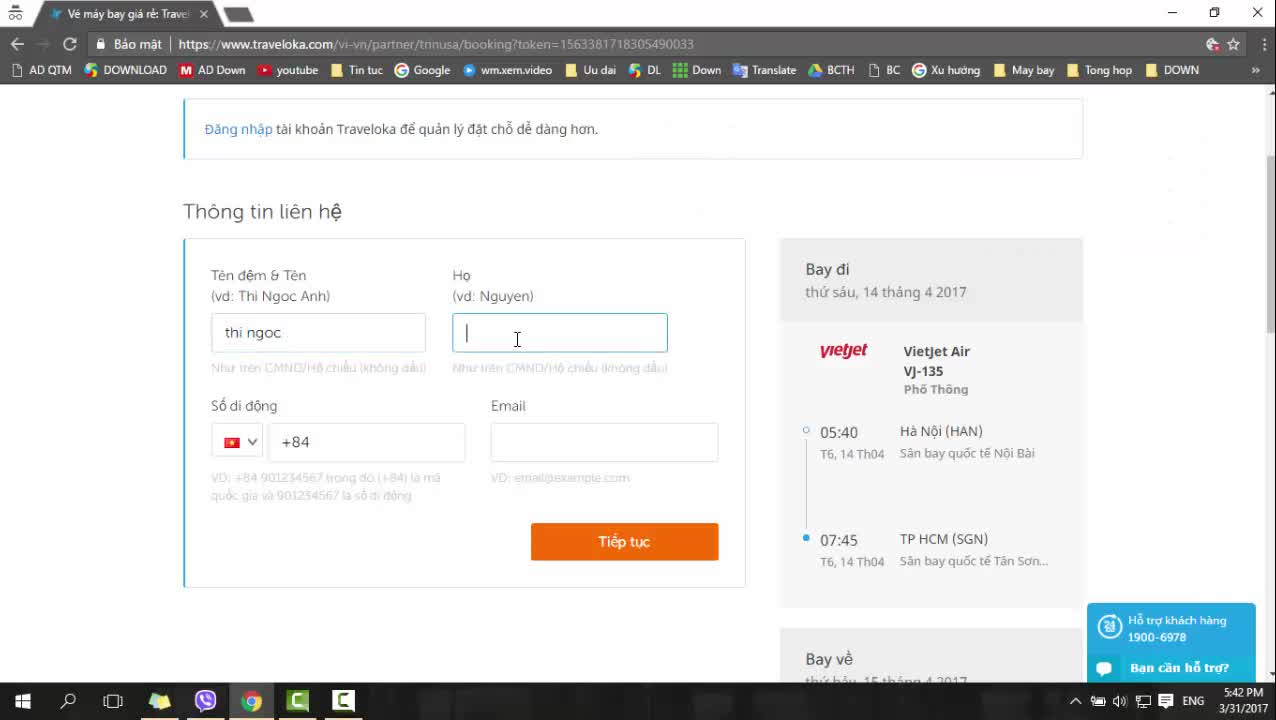Viewport: 1276px width, 720px height.
Task: Click VJ-135 flight number text
Action: [923, 371]
